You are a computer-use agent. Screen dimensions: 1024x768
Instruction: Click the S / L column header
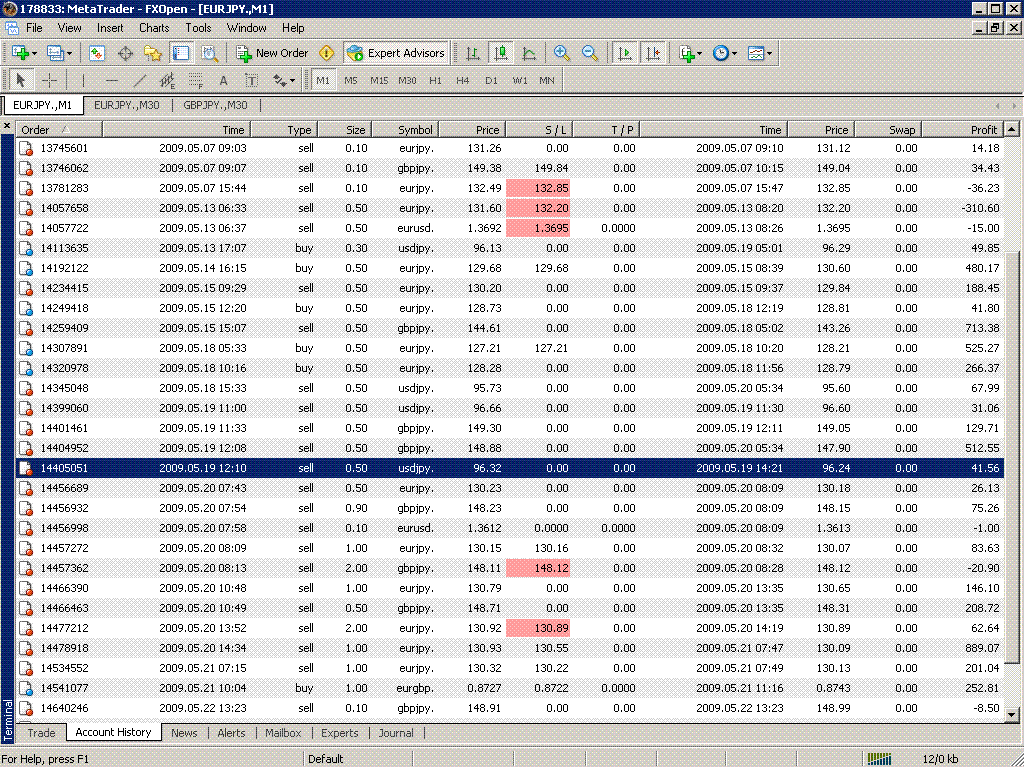(539, 129)
